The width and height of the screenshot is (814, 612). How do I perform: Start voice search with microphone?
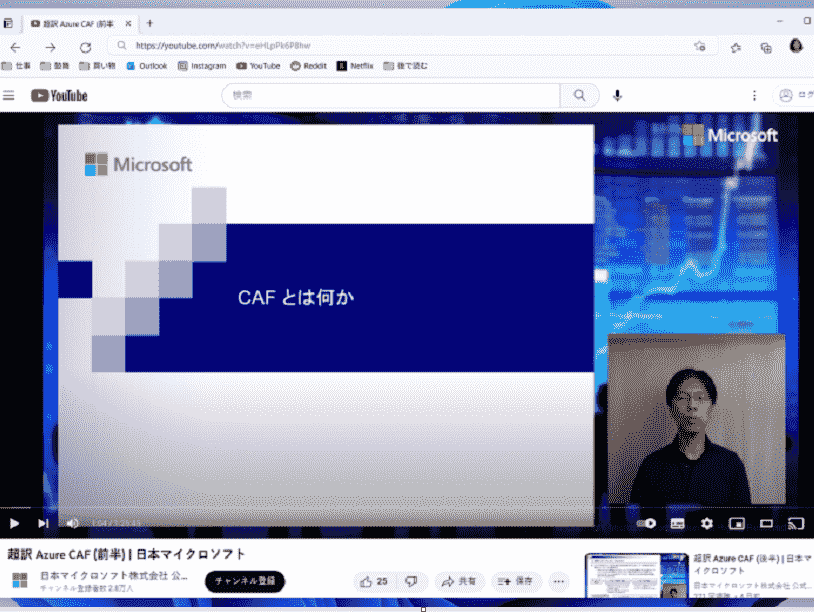click(x=617, y=96)
